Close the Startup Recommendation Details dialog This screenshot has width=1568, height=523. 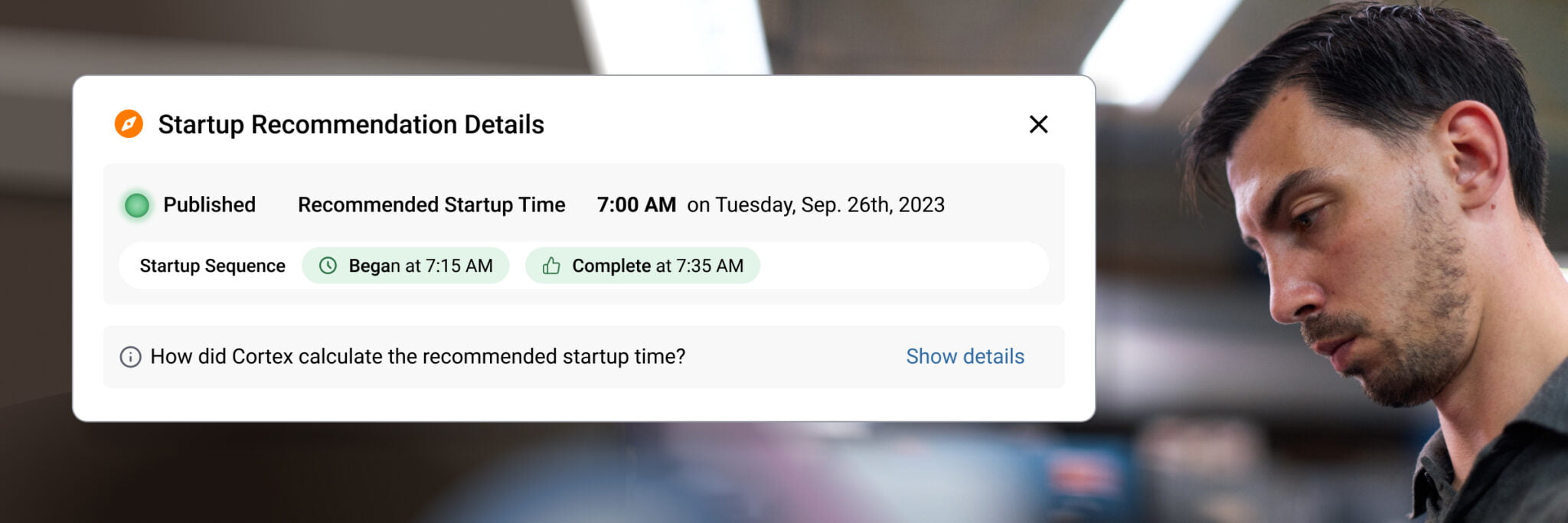pyautogui.click(x=1038, y=124)
